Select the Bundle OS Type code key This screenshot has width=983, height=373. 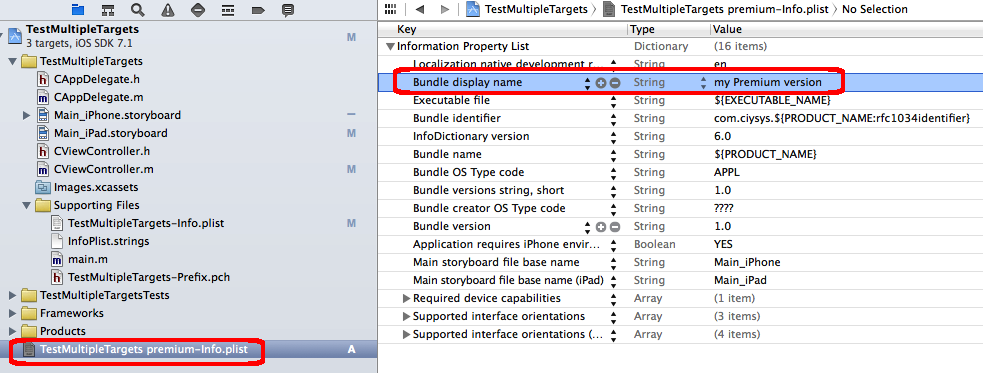(x=468, y=172)
